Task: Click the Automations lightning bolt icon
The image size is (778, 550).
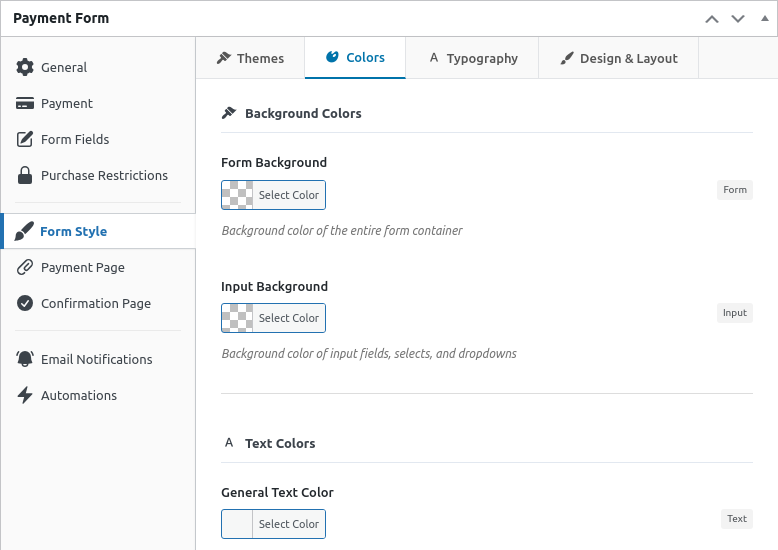Action: (25, 395)
